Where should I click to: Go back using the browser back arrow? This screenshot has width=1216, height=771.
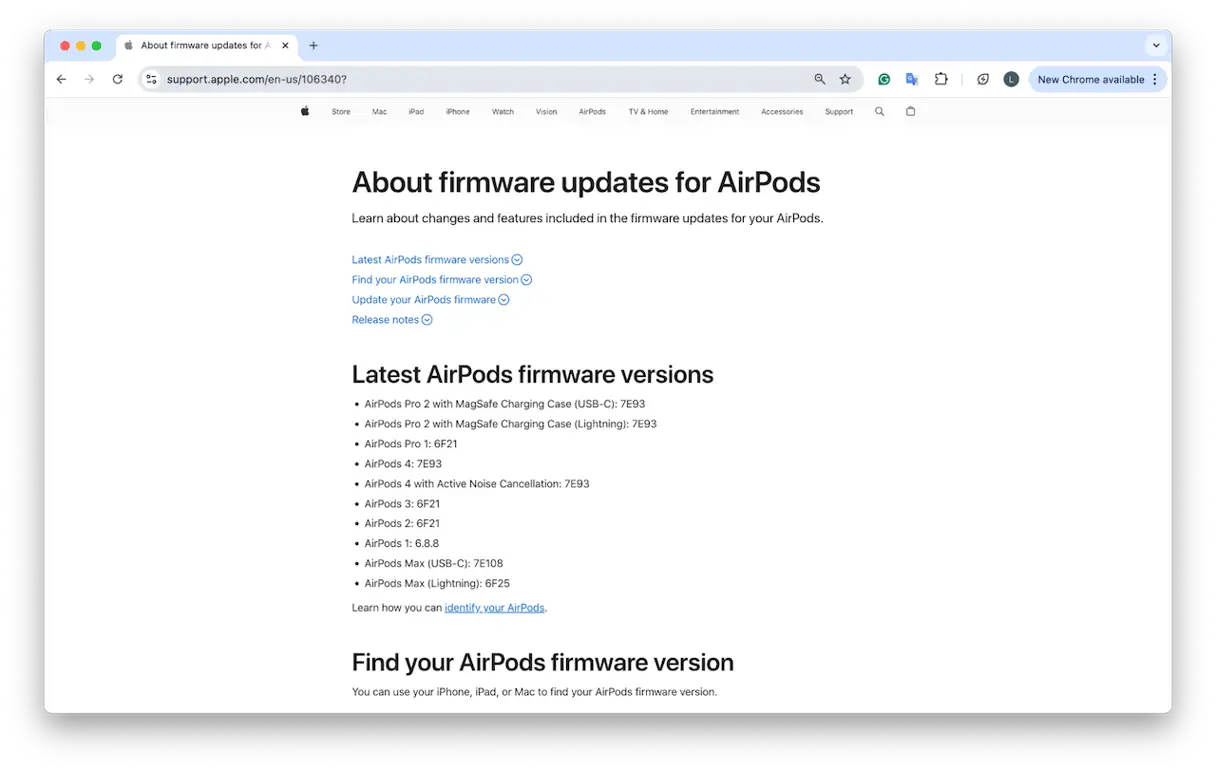pyautogui.click(x=62, y=79)
